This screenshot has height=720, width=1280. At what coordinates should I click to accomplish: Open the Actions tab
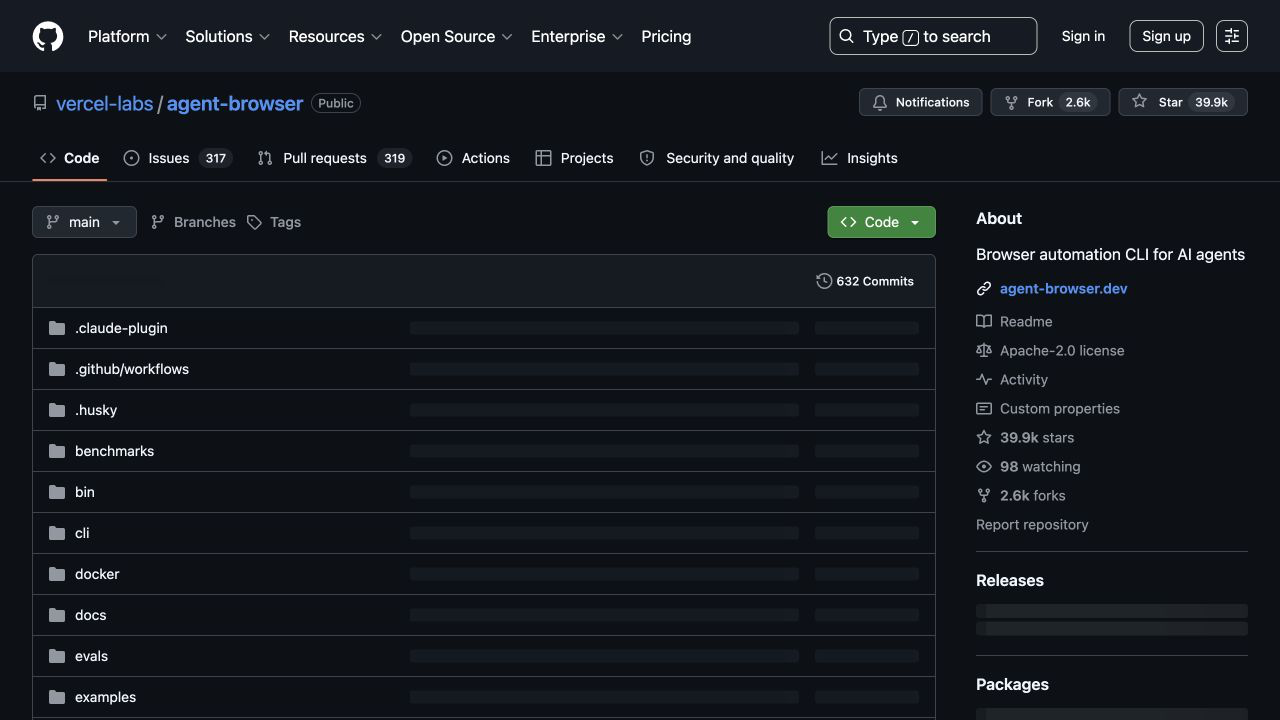tap(473, 158)
